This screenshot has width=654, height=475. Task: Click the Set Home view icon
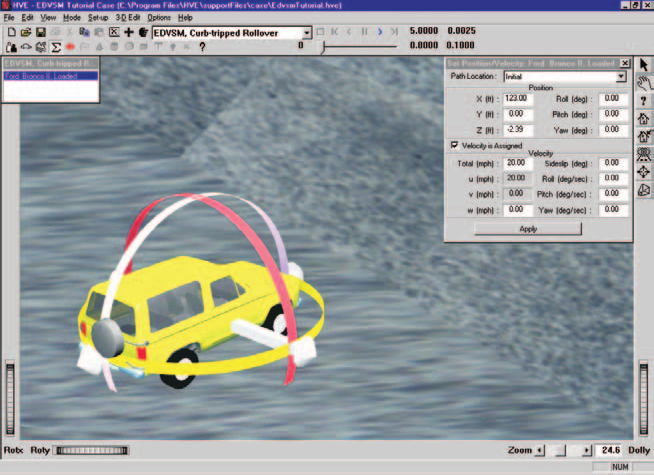coord(644,136)
